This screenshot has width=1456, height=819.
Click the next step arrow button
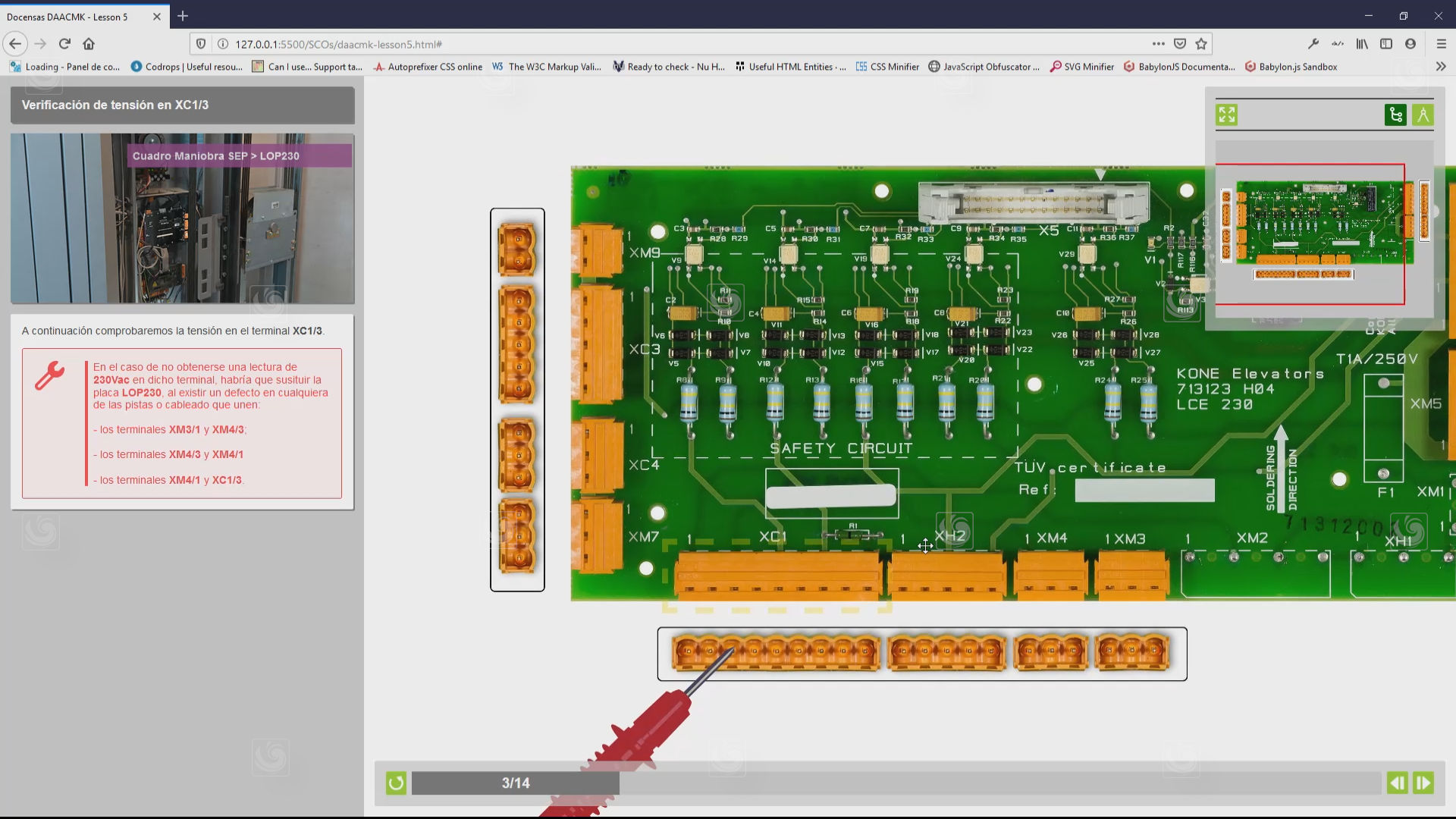point(1423,783)
